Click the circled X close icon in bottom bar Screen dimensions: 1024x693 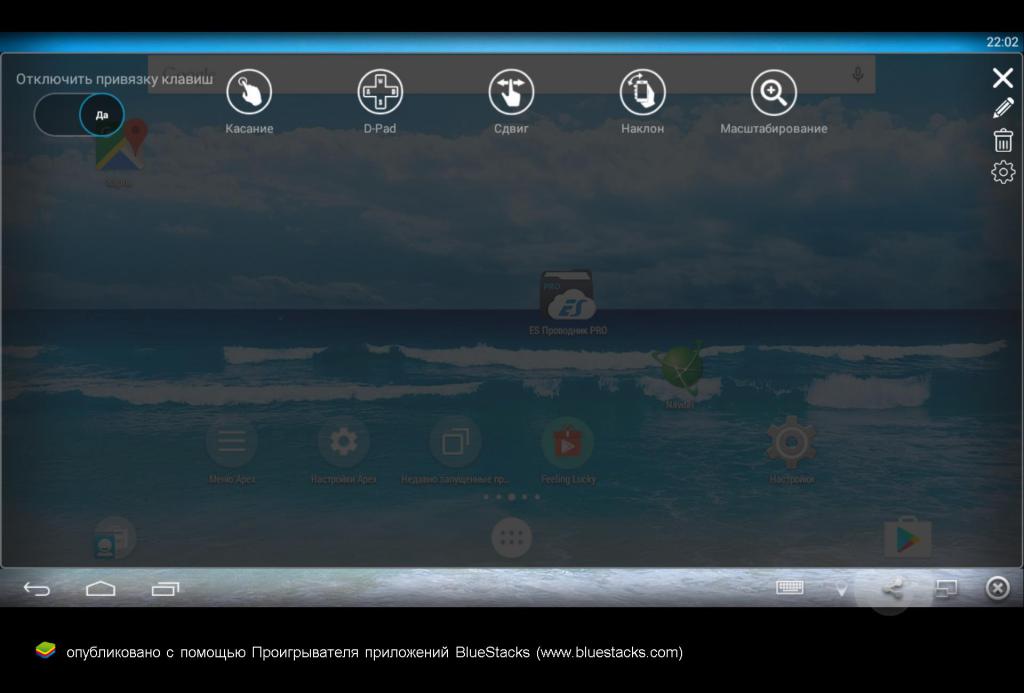click(x=997, y=588)
